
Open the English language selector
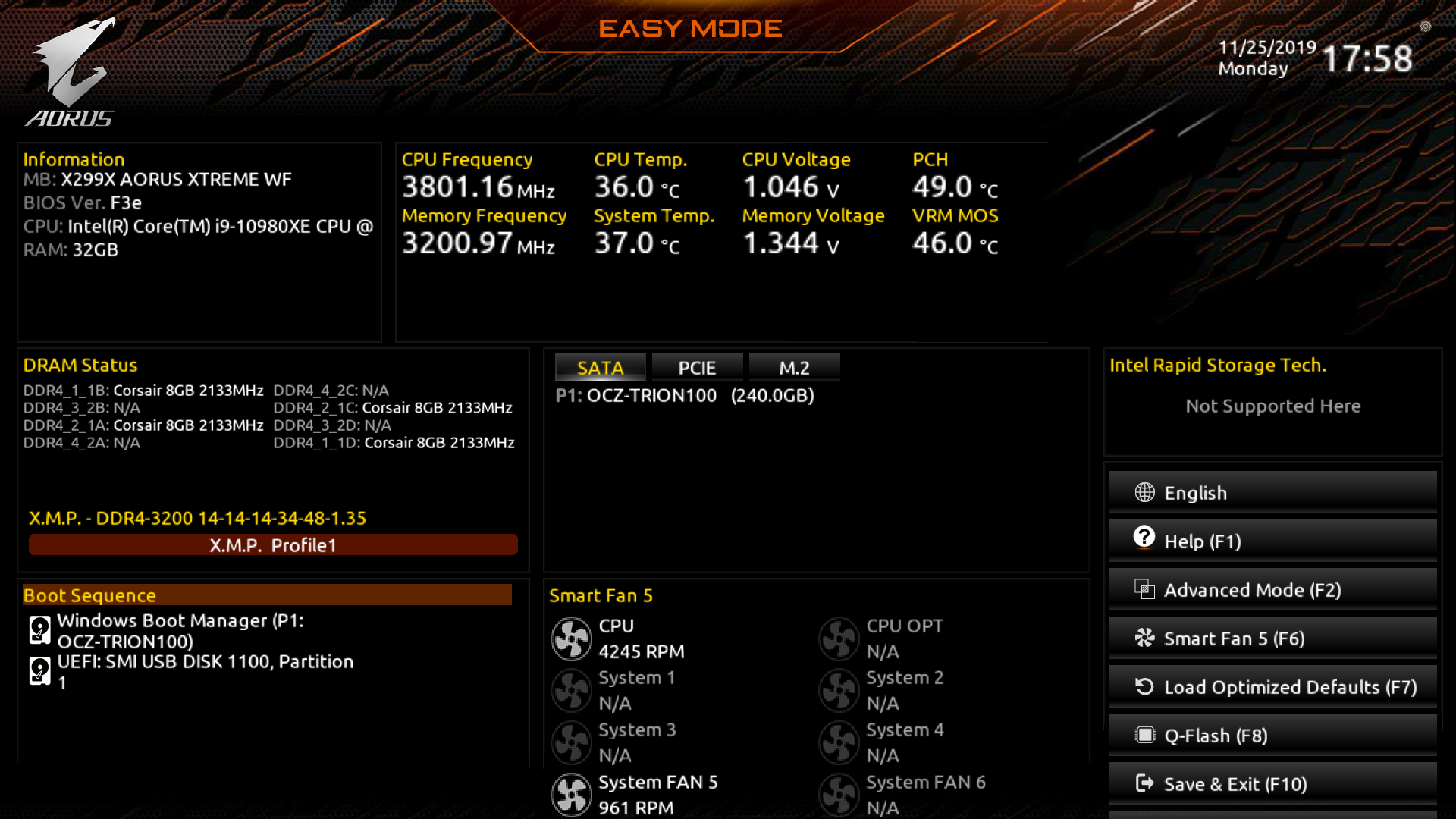1272,493
